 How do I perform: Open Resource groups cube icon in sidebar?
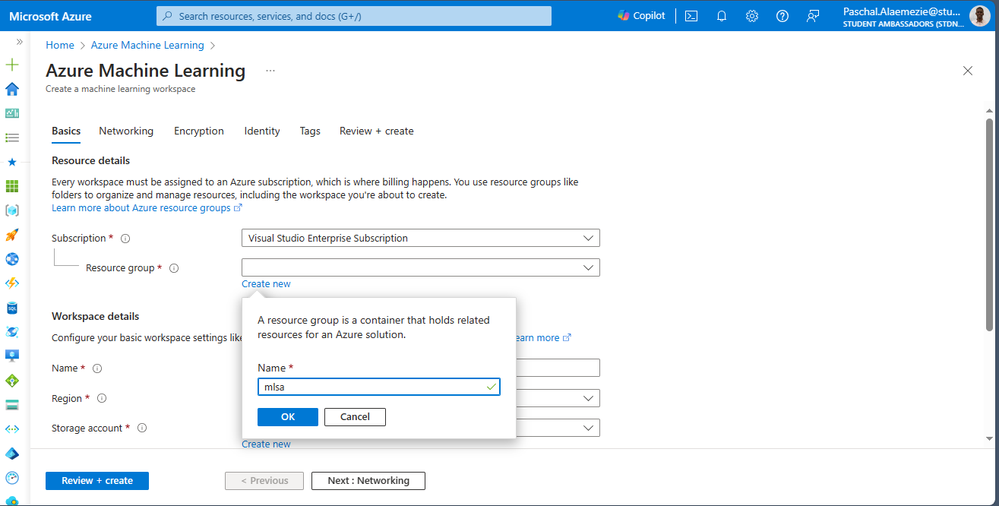tap(11, 210)
